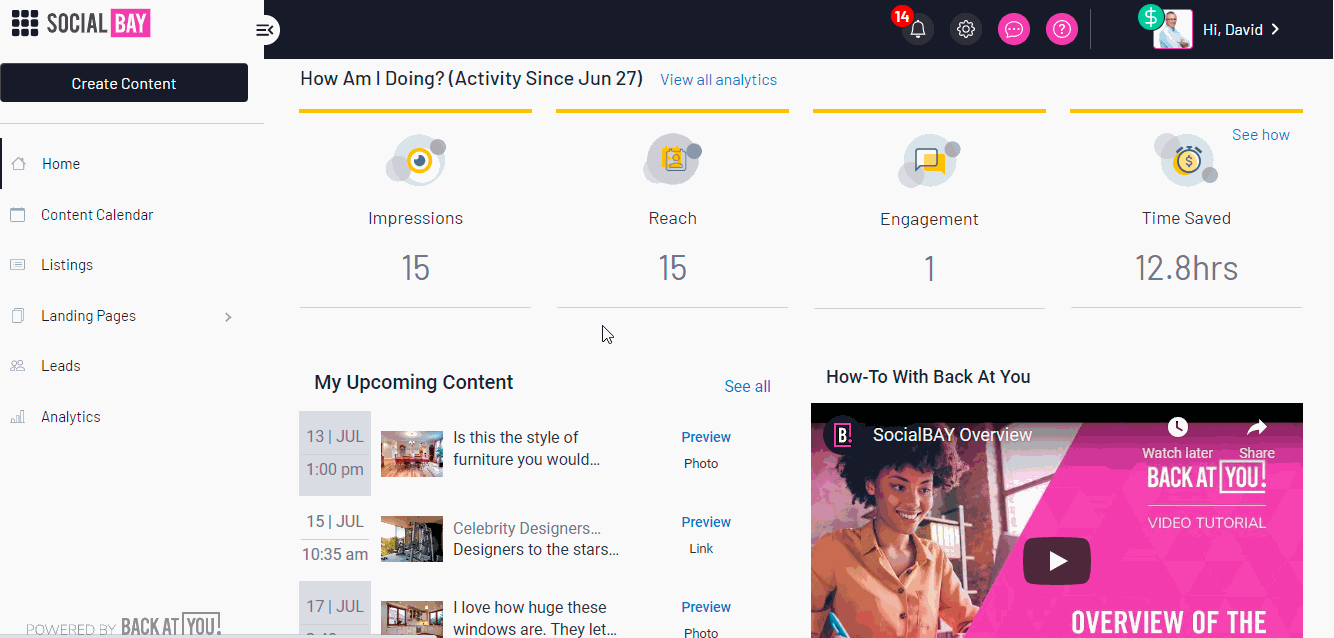The width and height of the screenshot is (1334, 638).
Task: Click the Impressions value 15
Action: [415, 268]
